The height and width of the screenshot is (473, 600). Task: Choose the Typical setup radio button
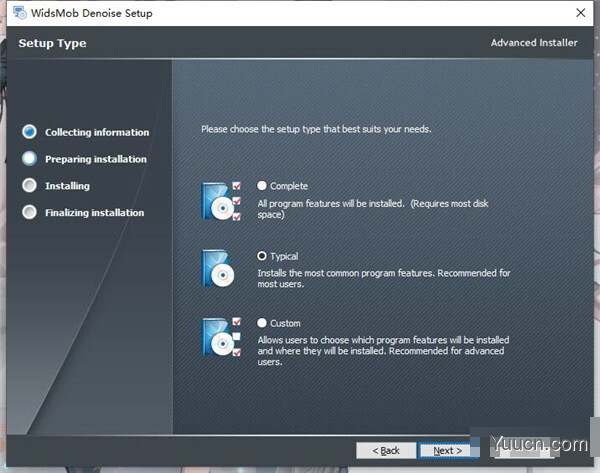click(x=262, y=256)
